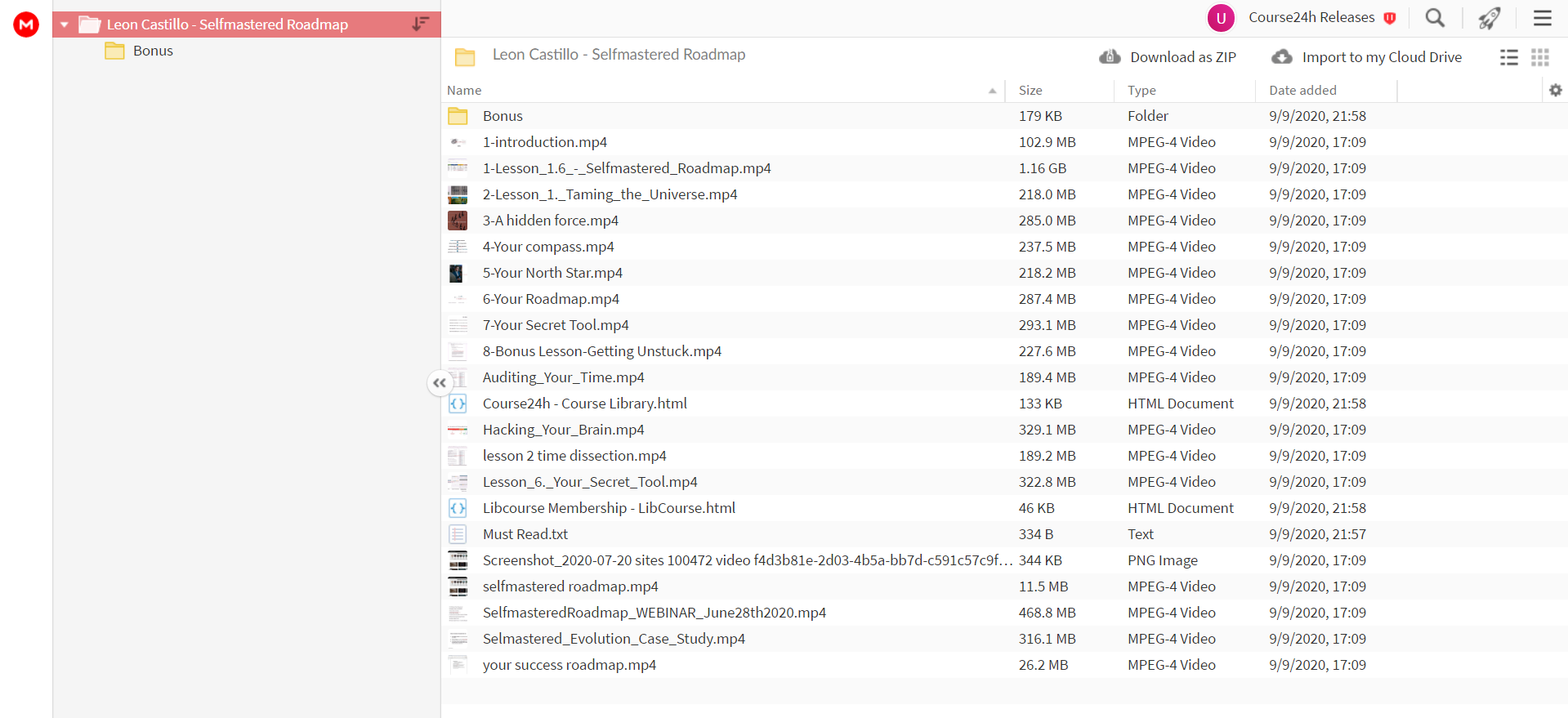The width and height of the screenshot is (1568, 718).
Task: Sort by Name column header
Action: click(x=464, y=90)
